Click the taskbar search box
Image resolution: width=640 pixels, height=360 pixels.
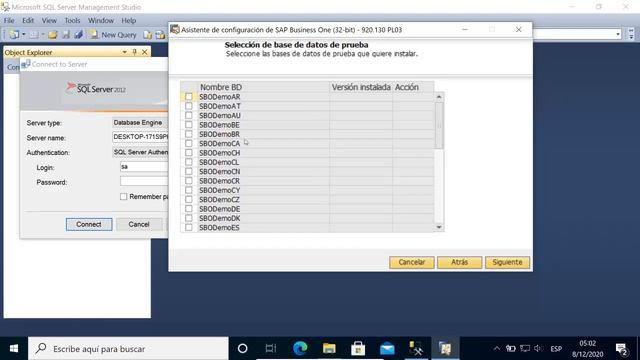coord(128,349)
